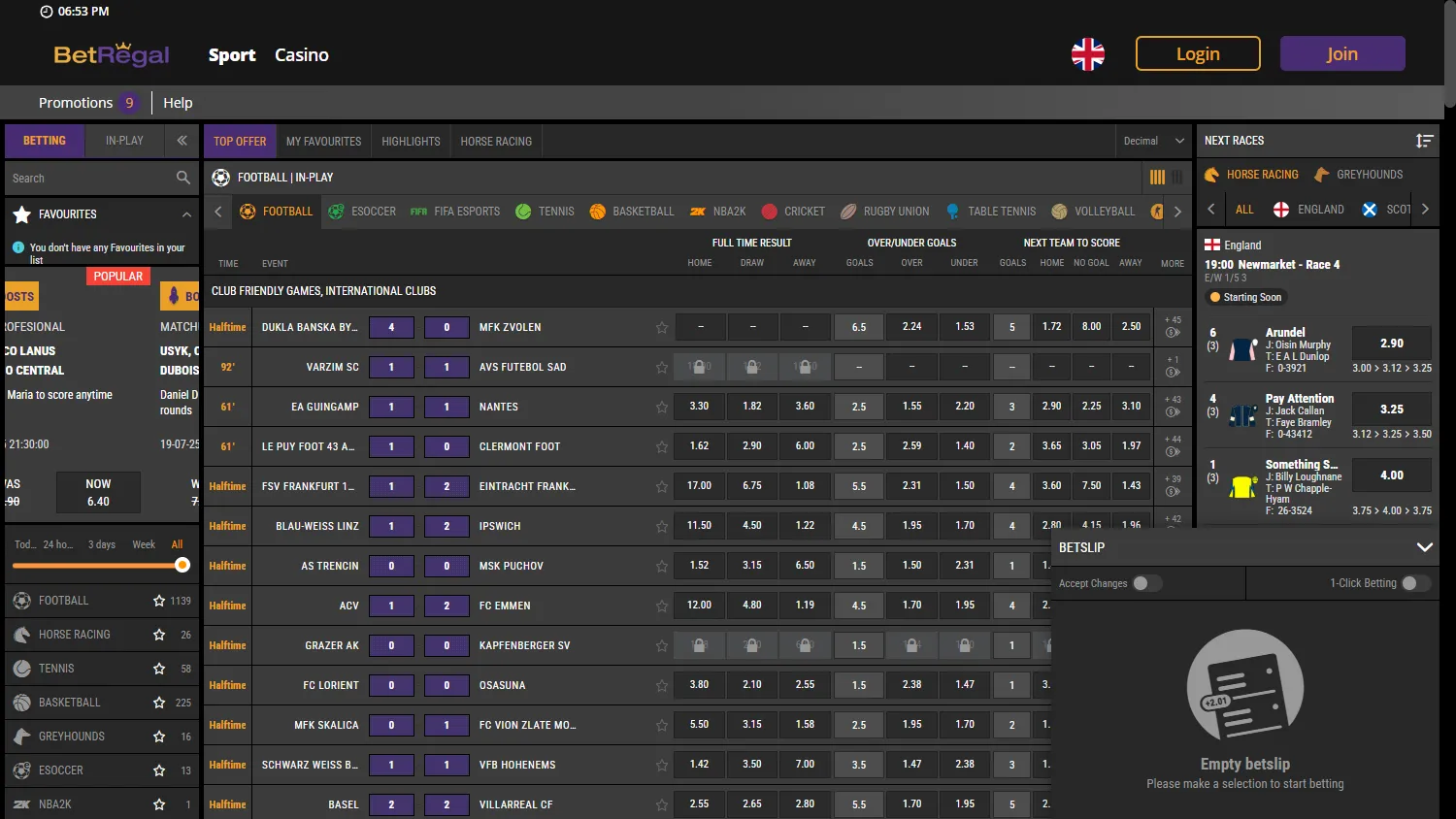
Task: Select the England filter in Next Races
Action: click(1308, 210)
